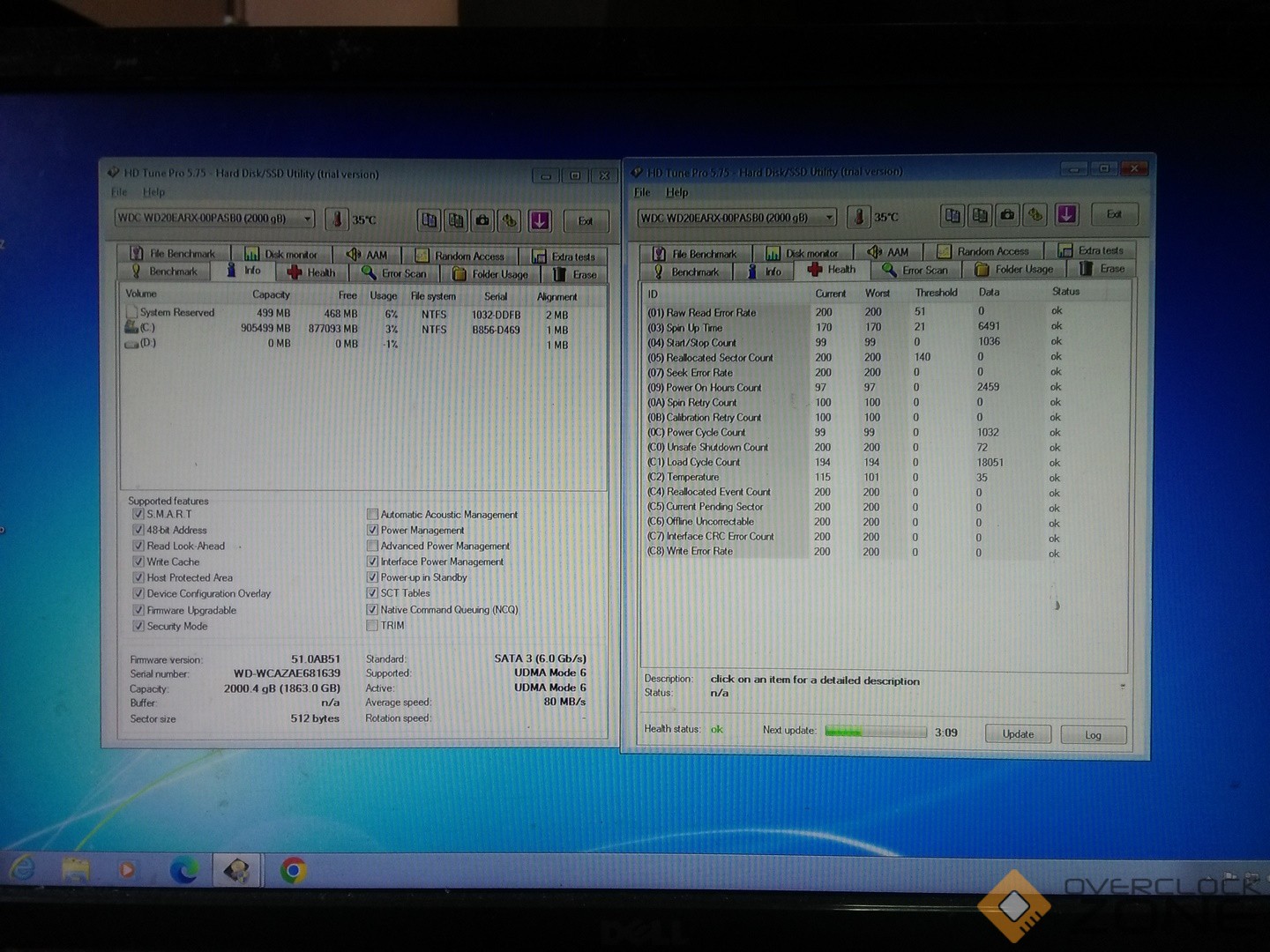Click thermometer icon in right HD Tune window
Viewport: 1270px width, 952px height.
[x=858, y=216]
